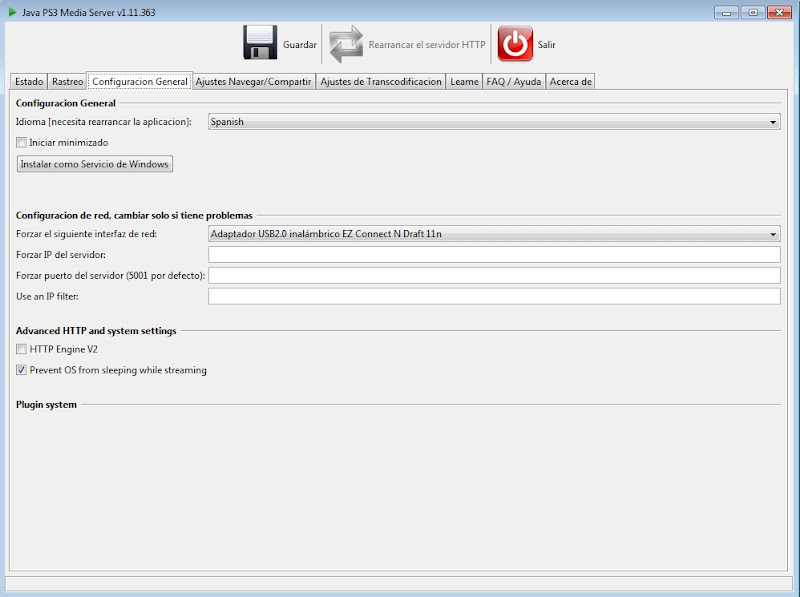Uncheck Prevent OS from sleeping while streaming
Image resolution: width=800 pixels, height=597 pixels.
click(x=21, y=370)
